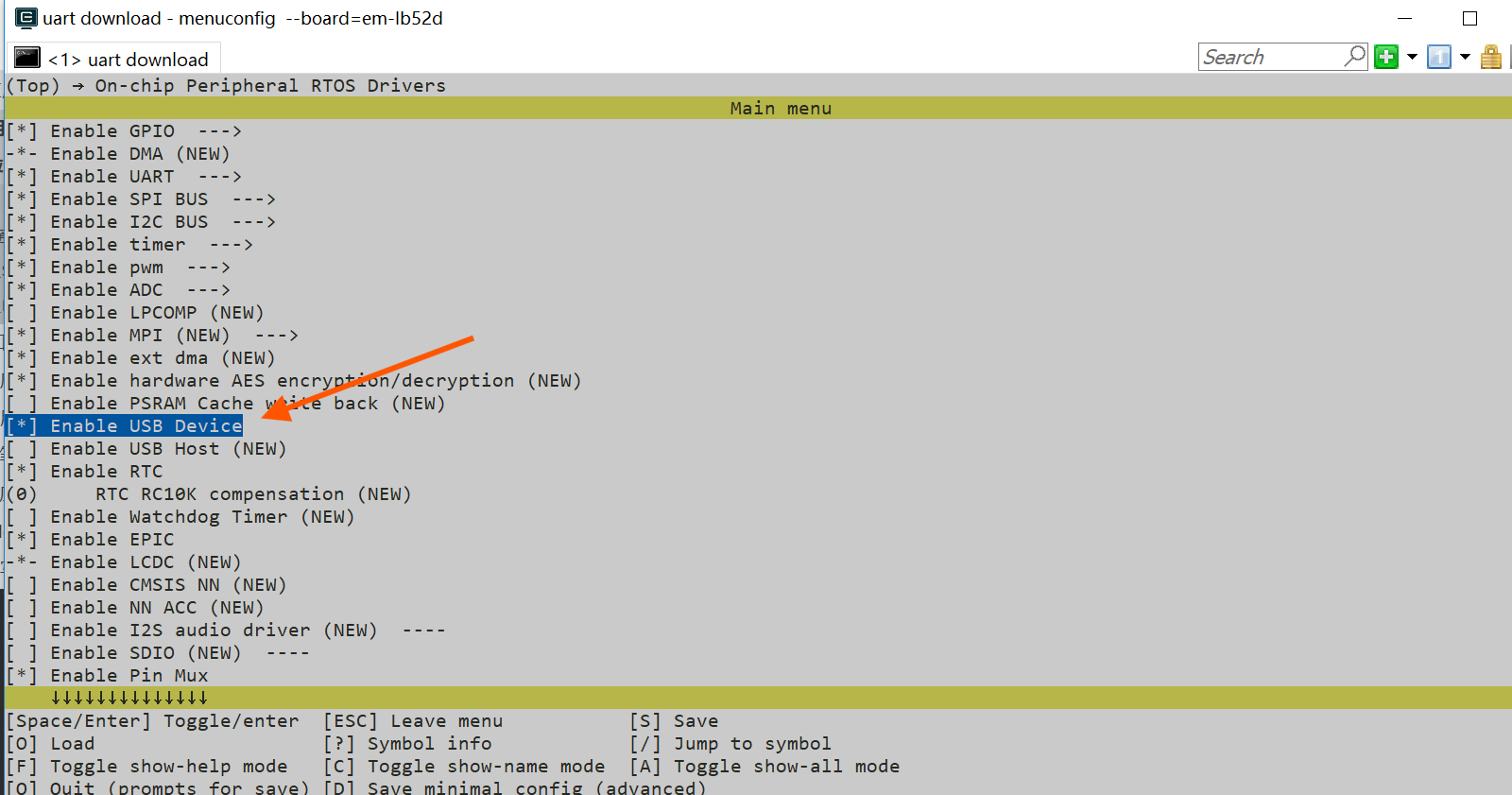Minimize the menuconfig window
The height and width of the screenshot is (795, 1512).
(x=1404, y=18)
